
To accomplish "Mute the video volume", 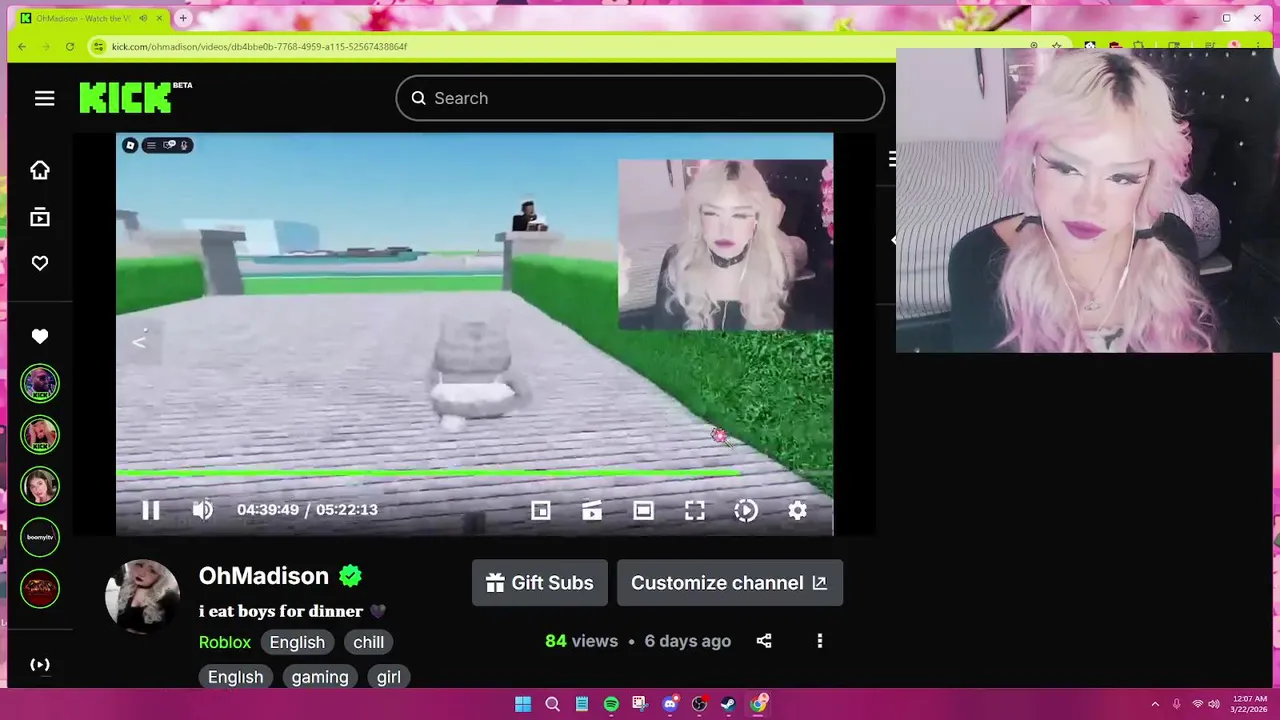I will pyautogui.click(x=203, y=510).
